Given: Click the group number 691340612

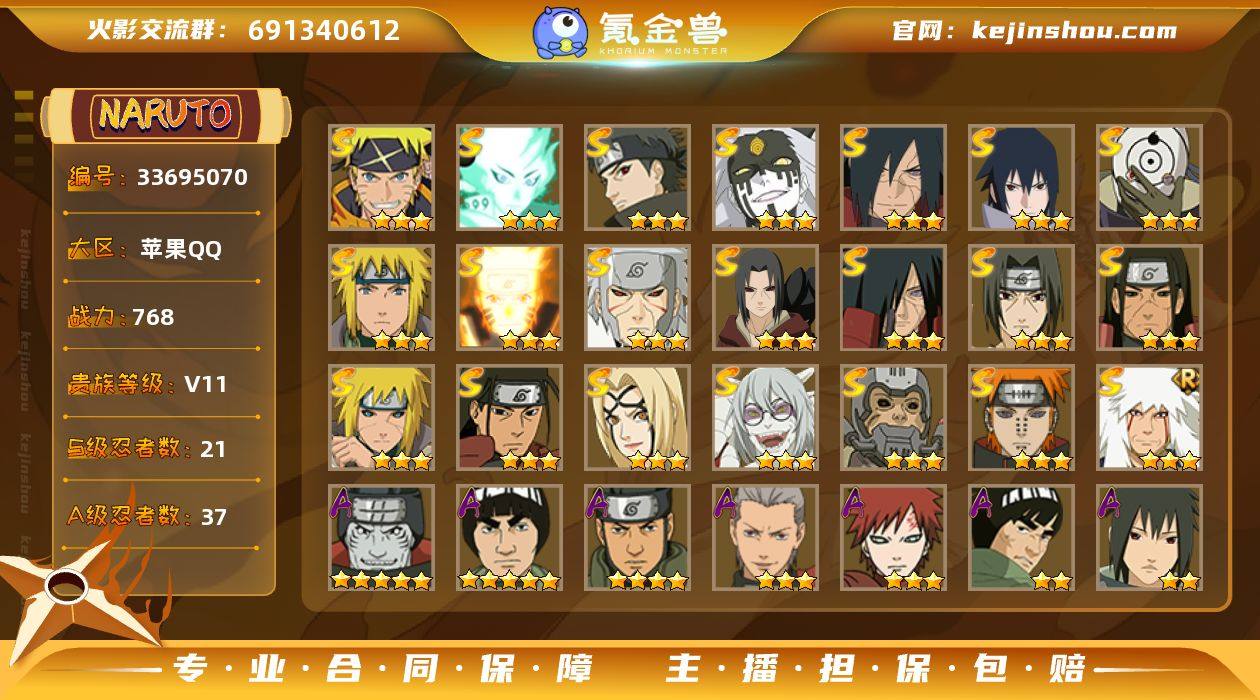Looking at the screenshot, I should pyautogui.click(x=324, y=31).
